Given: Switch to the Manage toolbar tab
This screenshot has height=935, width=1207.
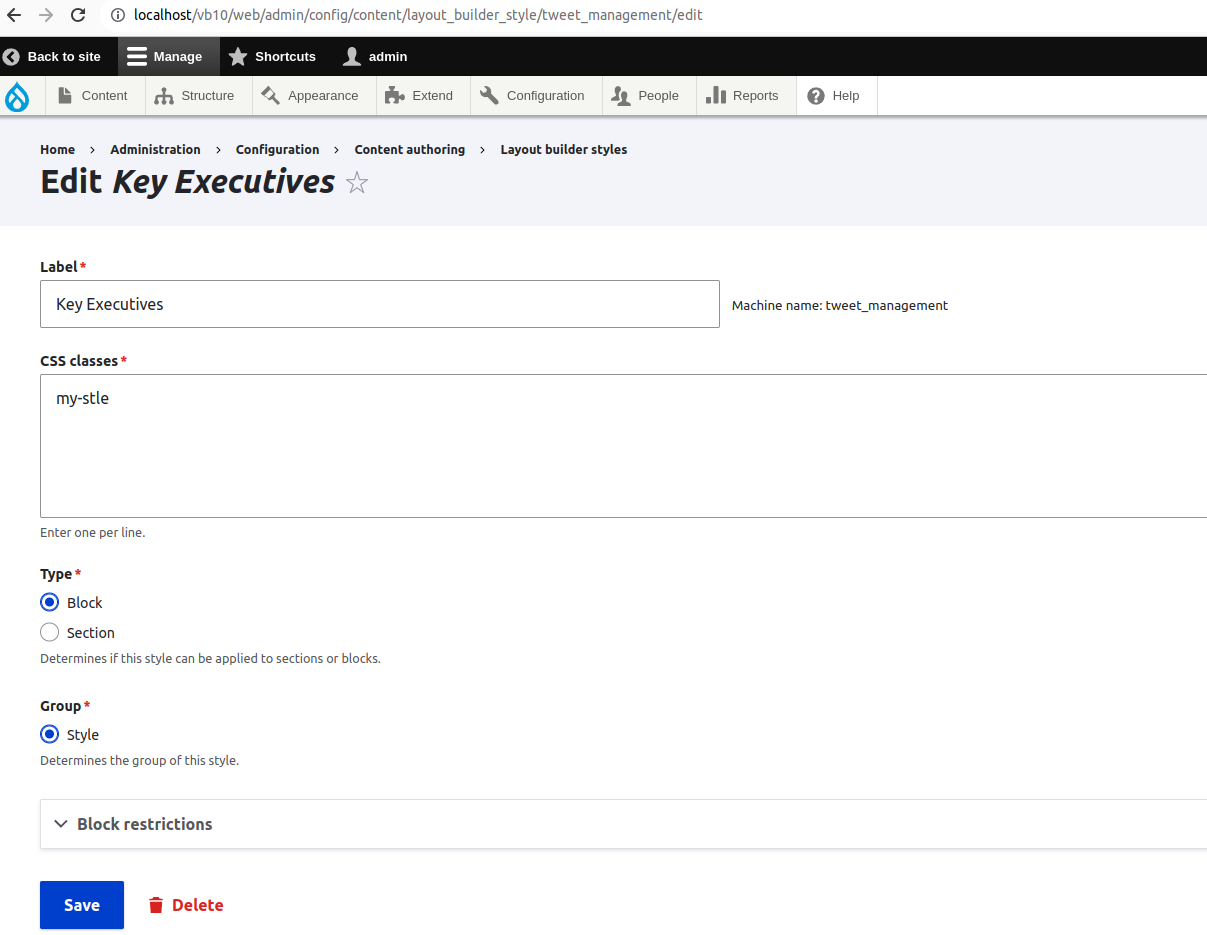Looking at the screenshot, I should coord(166,56).
